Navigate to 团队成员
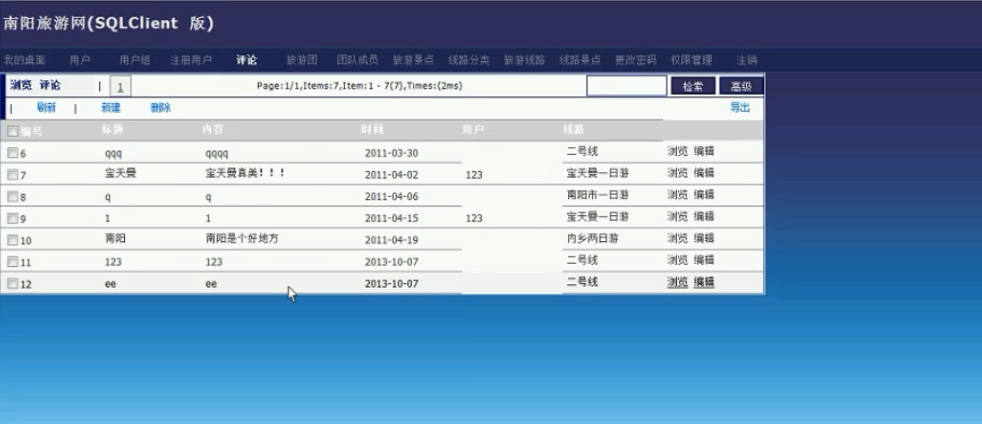The height and width of the screenshot is (424, 982). (x=358, y=60)
